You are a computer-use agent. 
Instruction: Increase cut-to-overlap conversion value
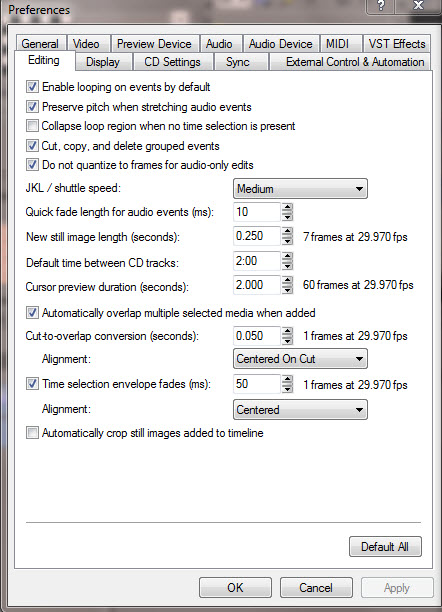click(287, 331)
